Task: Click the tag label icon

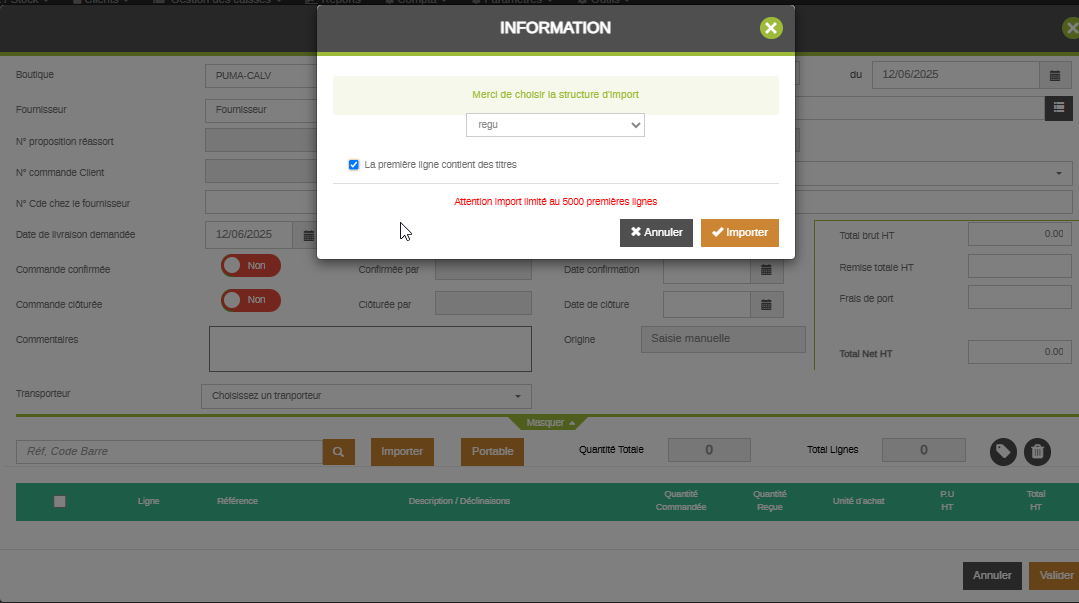Action: click(1004, 452)
